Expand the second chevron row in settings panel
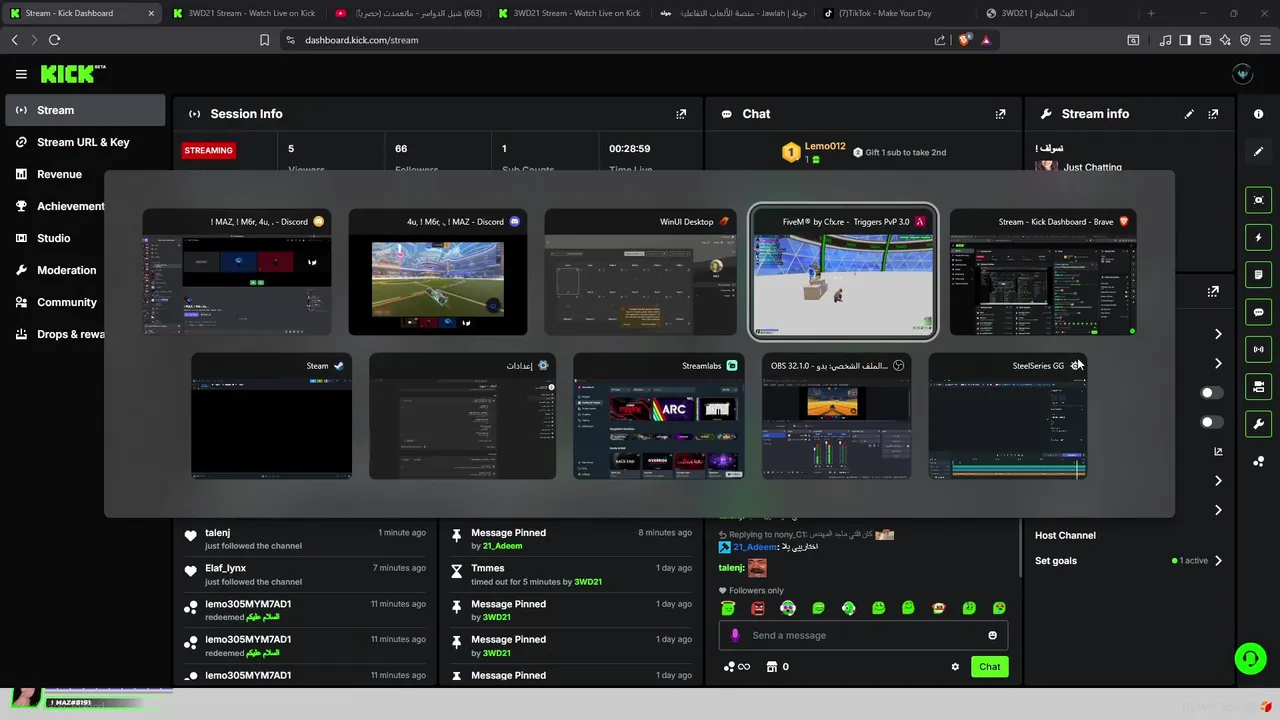 (x=1218, y=363)
